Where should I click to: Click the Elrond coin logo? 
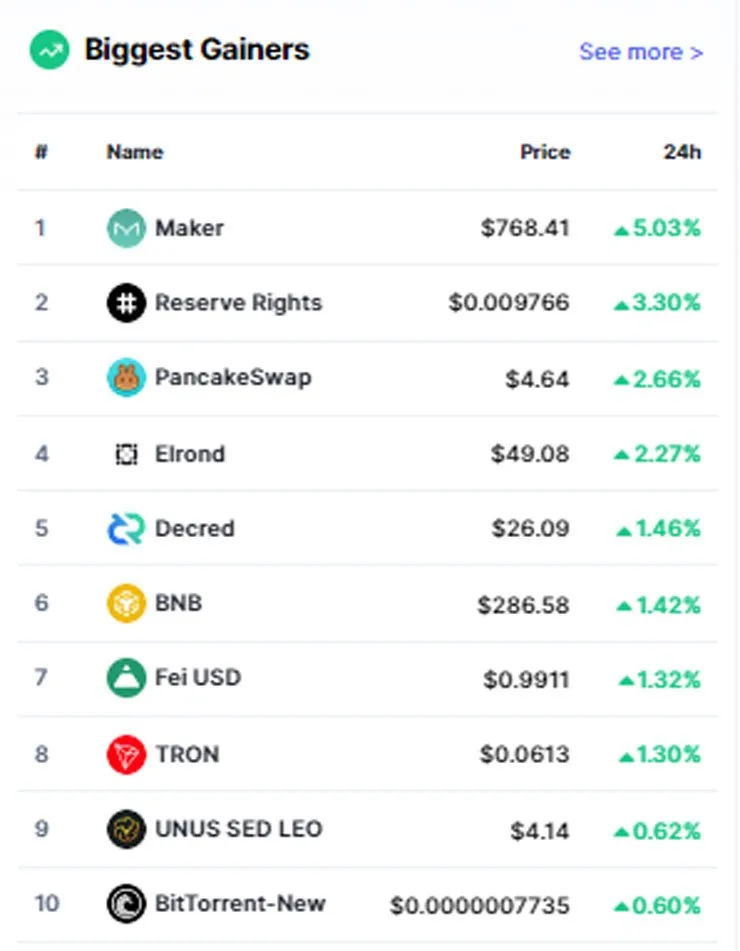126,454
